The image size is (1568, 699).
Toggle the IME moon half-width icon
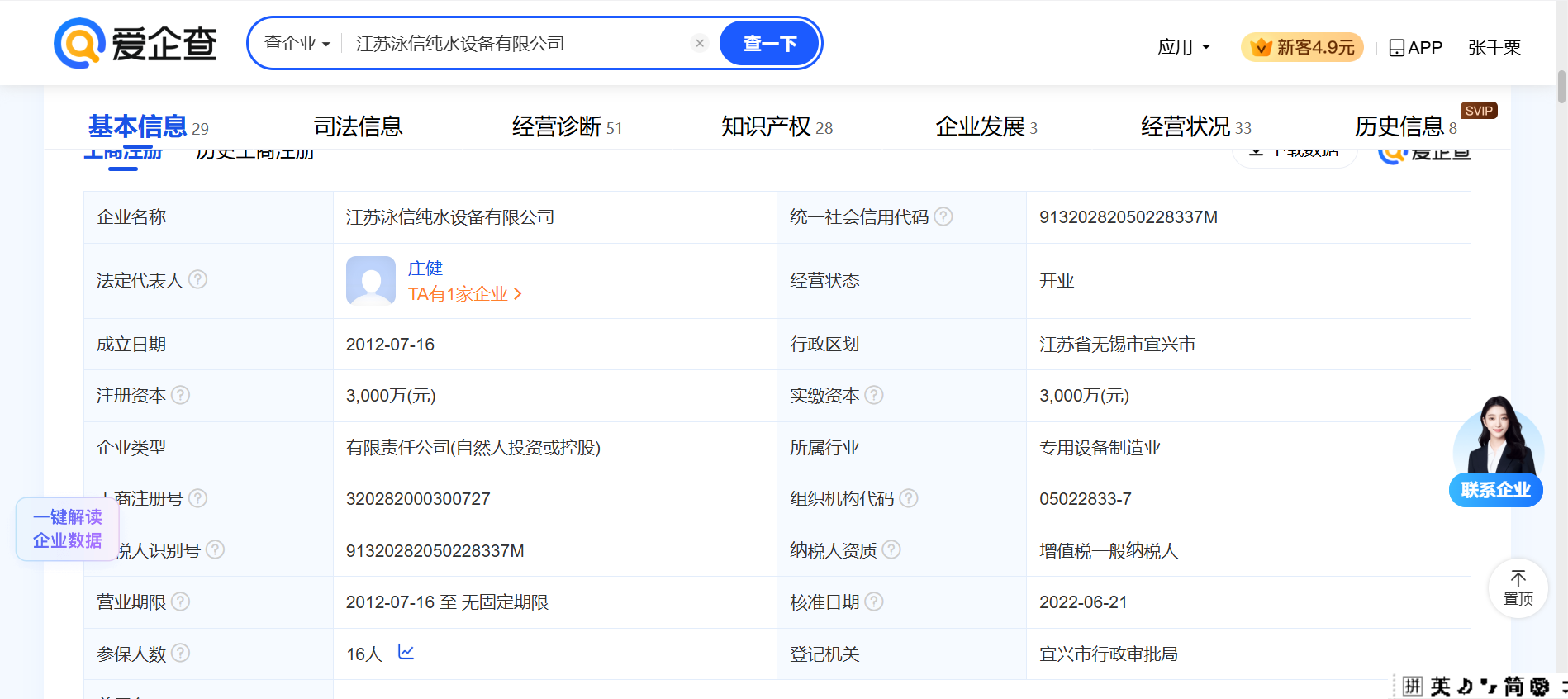pos(1466,687)
